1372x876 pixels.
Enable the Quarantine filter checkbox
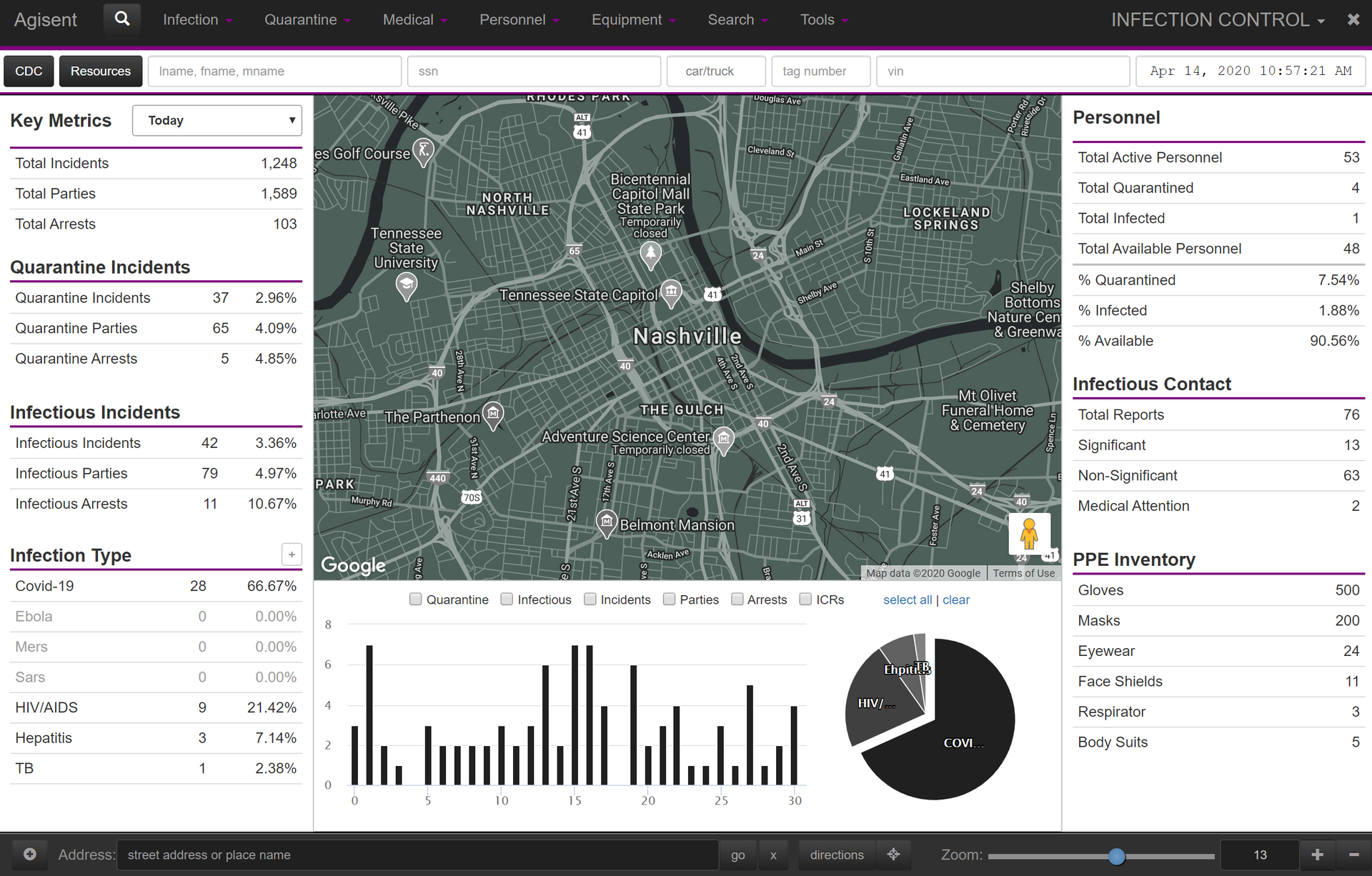click(414, 599)
